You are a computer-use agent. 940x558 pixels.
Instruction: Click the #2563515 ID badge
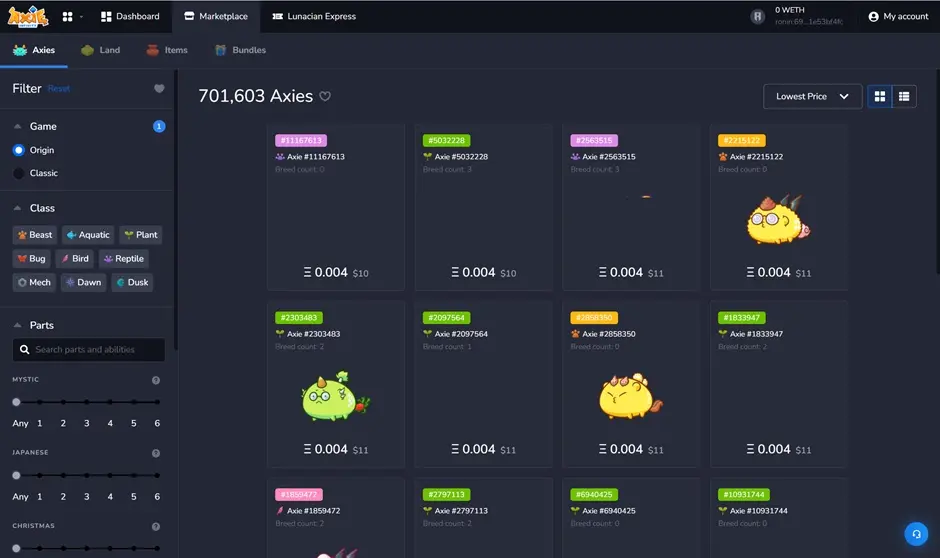594,140
